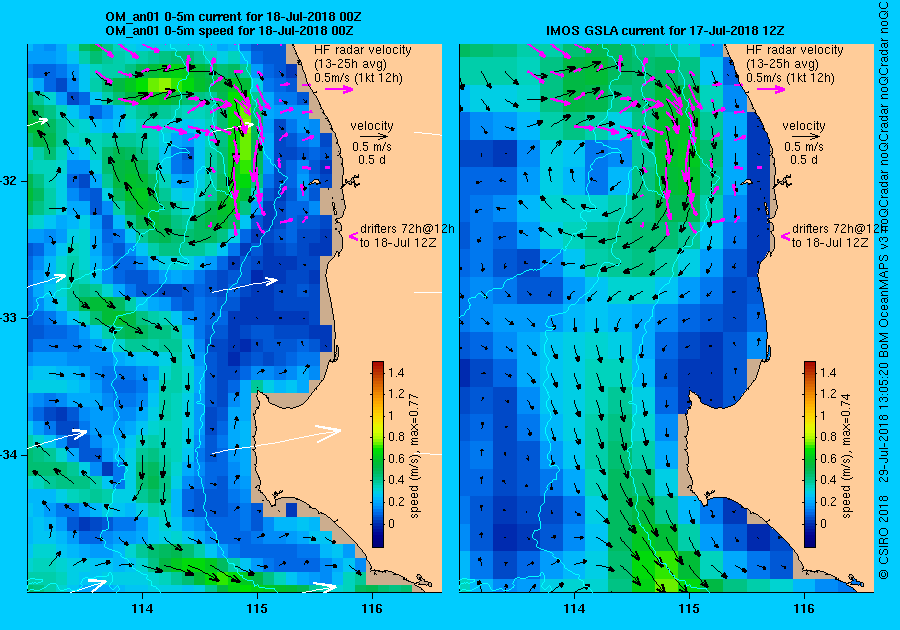The width and height of the screenshot is (900, 630).
Task: Click '116' longitude label under OM_an01 panel
Action: (x=372, y=609)
